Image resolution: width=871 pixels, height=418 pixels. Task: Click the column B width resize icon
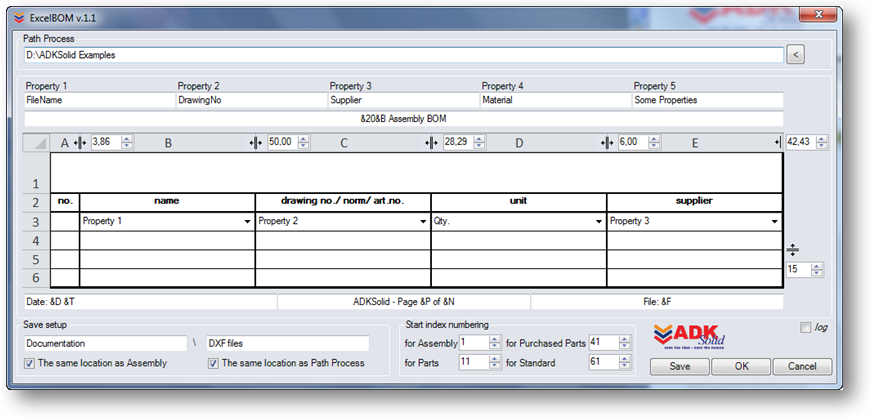pyautogui.click(x=256, y=143)
